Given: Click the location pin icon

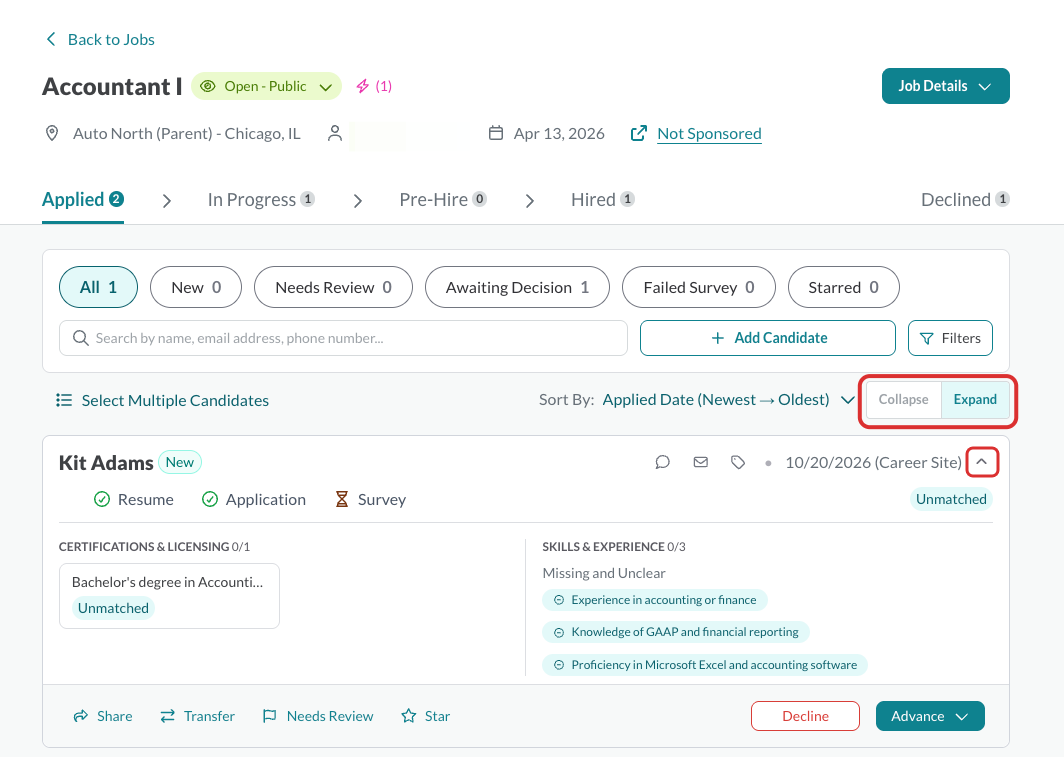Looking at the screenshot, I should click(x=52, y=133).
